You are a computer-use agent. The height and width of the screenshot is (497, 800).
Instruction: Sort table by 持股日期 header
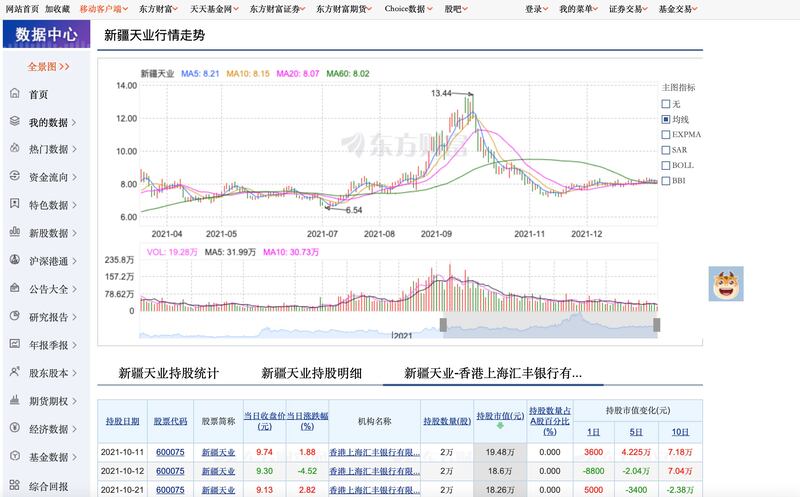122,421
